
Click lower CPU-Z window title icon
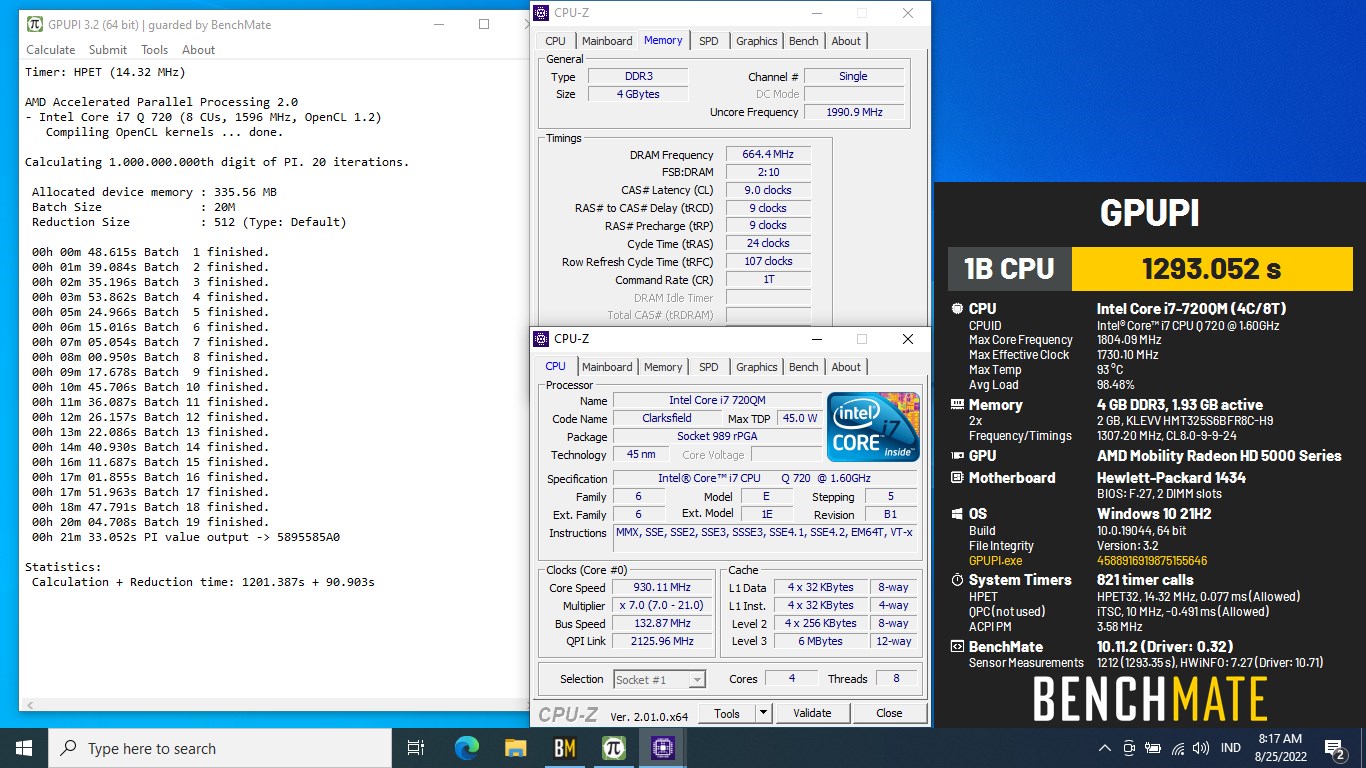click(x=541, y=339)
